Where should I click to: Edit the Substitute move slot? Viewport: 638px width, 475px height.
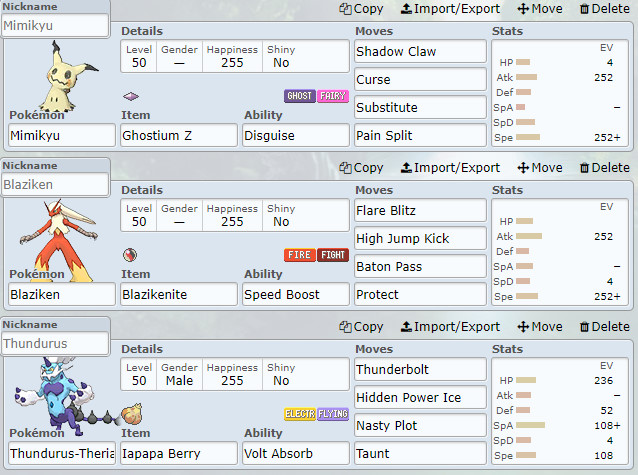pyautogui.click(x=420, y=107)
